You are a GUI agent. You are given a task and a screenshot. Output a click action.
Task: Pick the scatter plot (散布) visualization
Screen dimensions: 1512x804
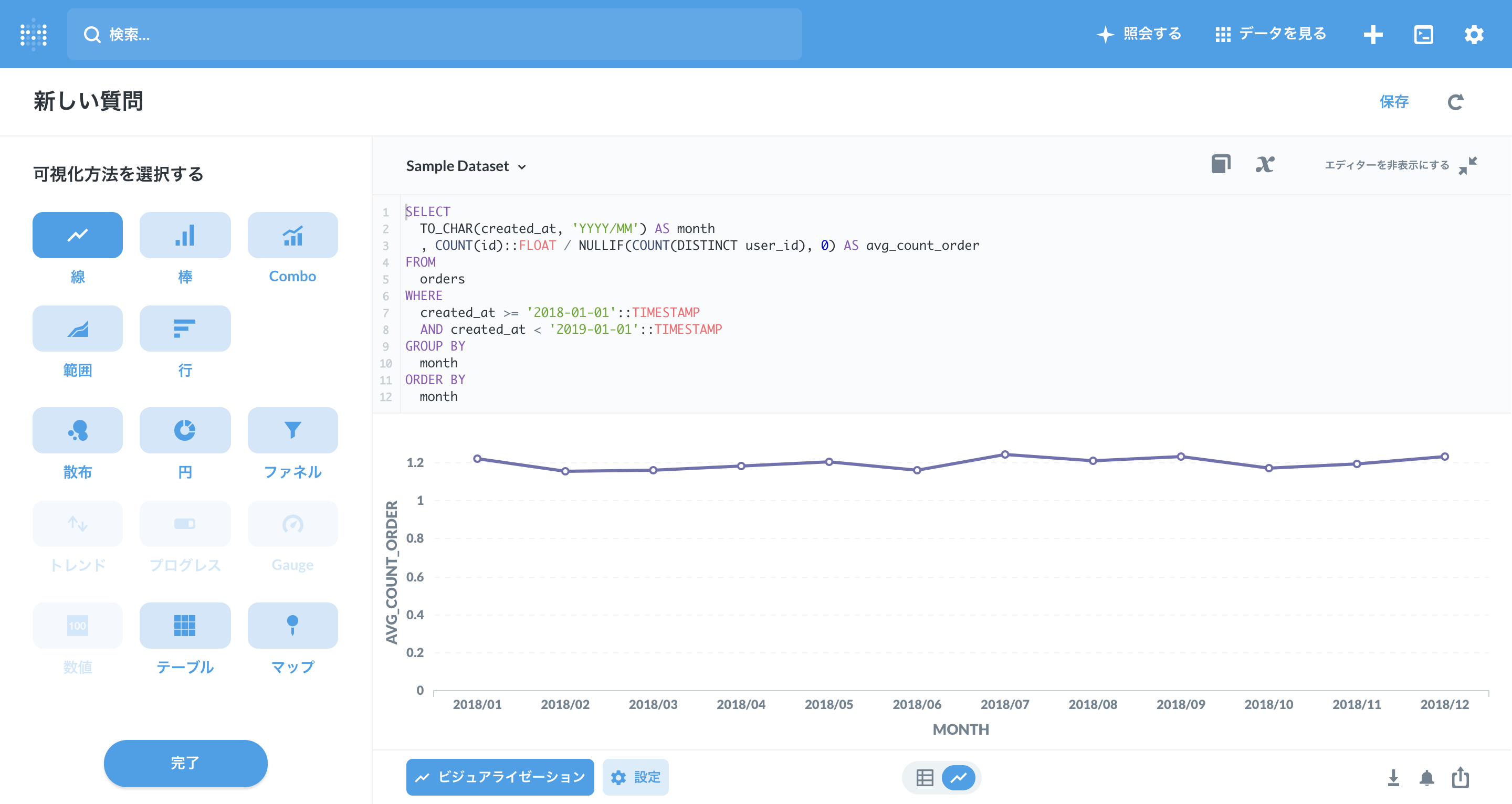tap(78, 430)
